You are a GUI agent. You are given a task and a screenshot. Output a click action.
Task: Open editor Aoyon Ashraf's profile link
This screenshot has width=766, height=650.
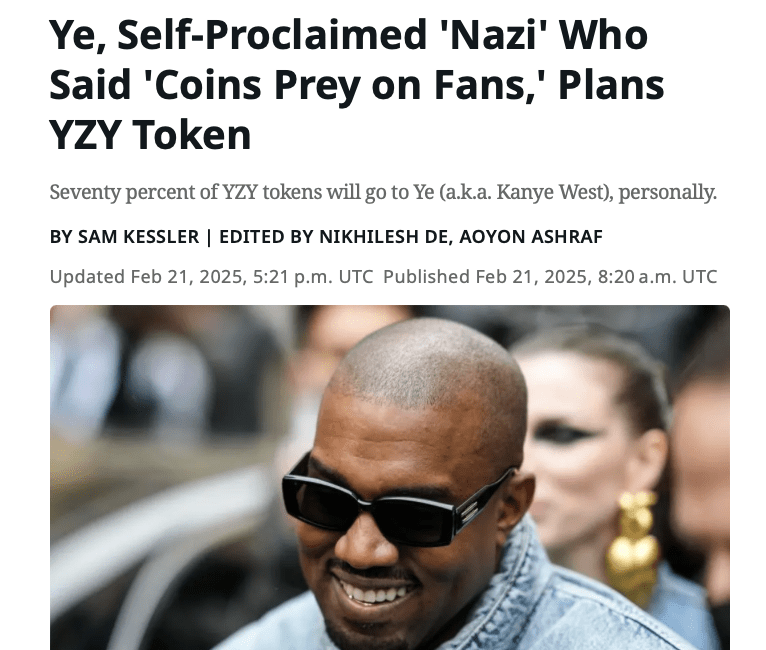point(531,237)
